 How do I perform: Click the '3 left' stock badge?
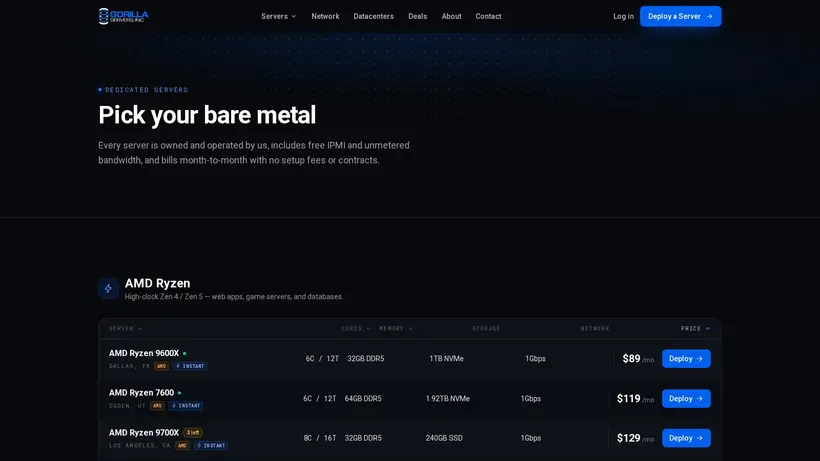pyautogui.click(x=193, y=433)
